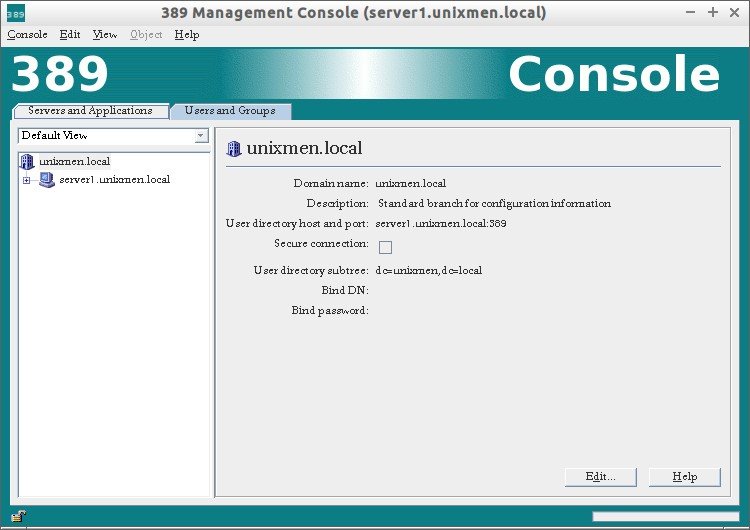Click the building icon in the details header
750x530 pixels.
point(233,148)
